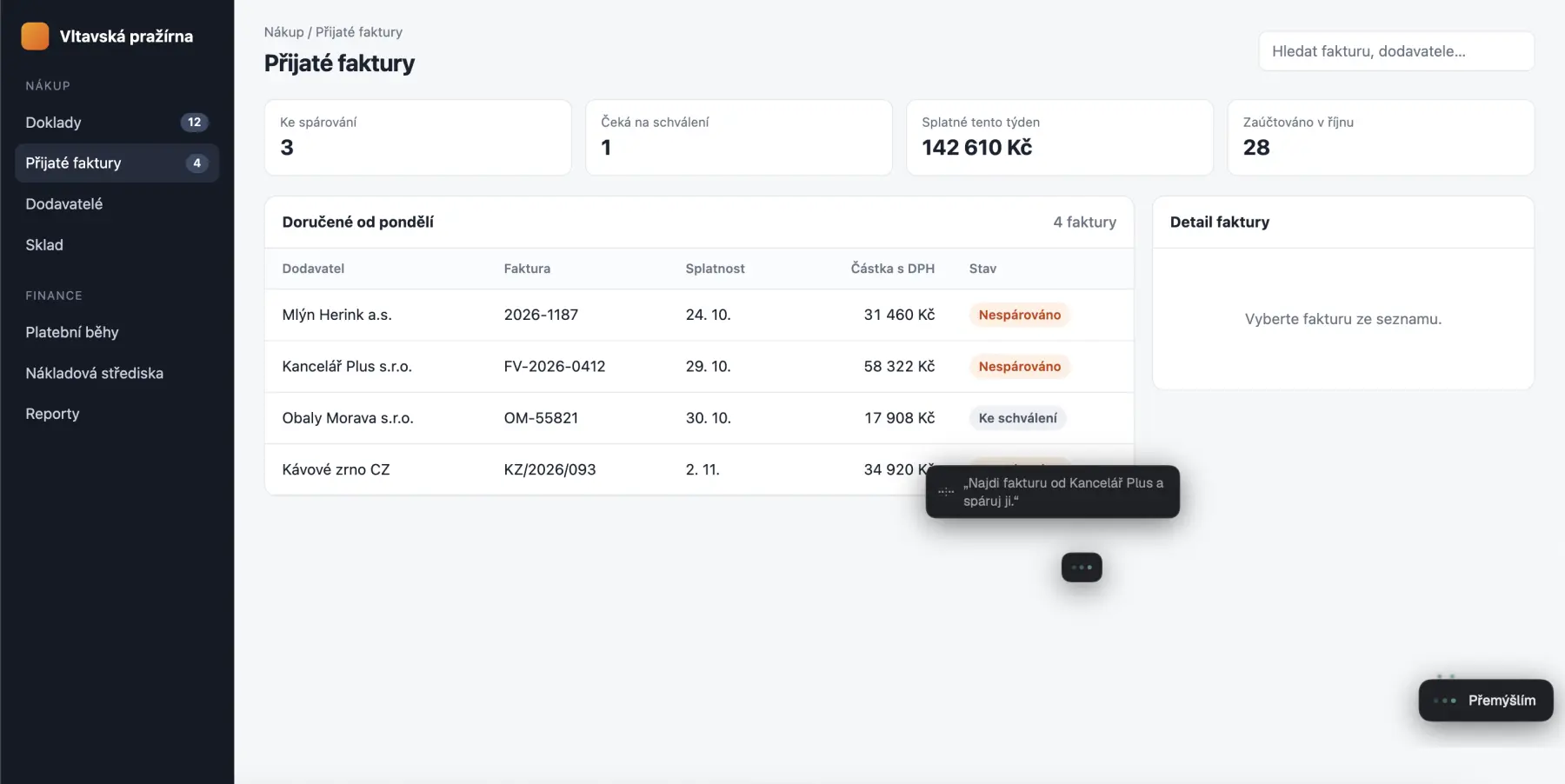Sort by the Splatnost column header
The image size is (1565, 784).
coord(715,269)
